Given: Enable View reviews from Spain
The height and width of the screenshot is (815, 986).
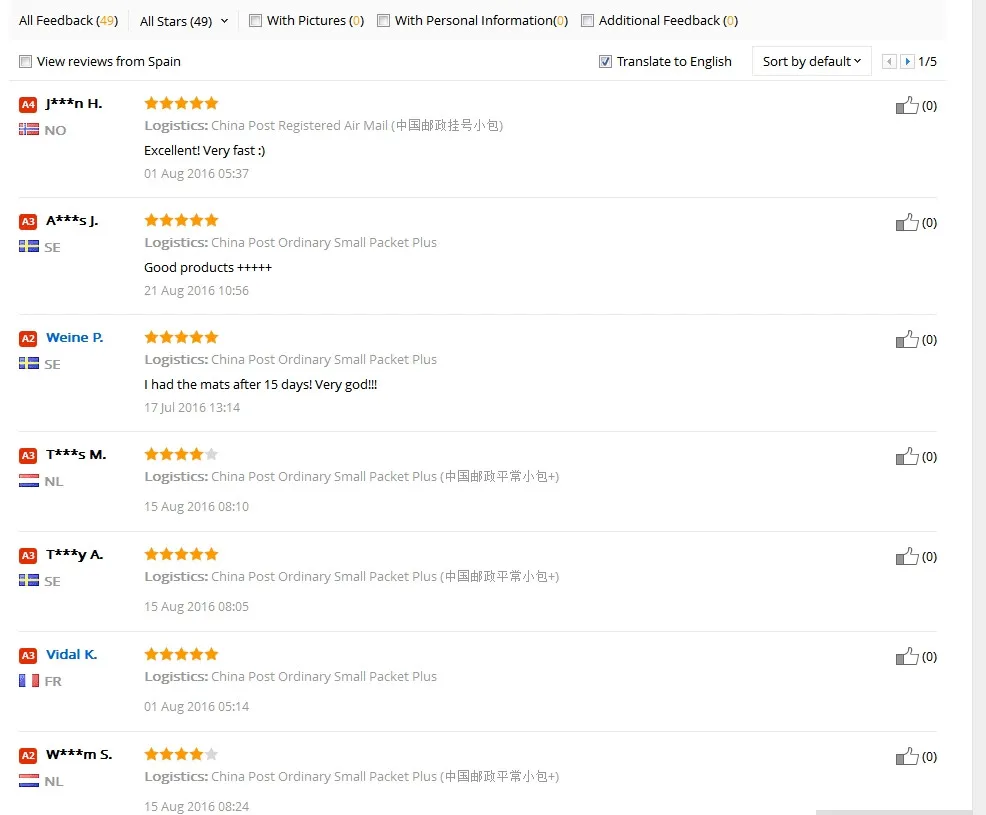Looking at the screenshot, I should coord(25,62).
